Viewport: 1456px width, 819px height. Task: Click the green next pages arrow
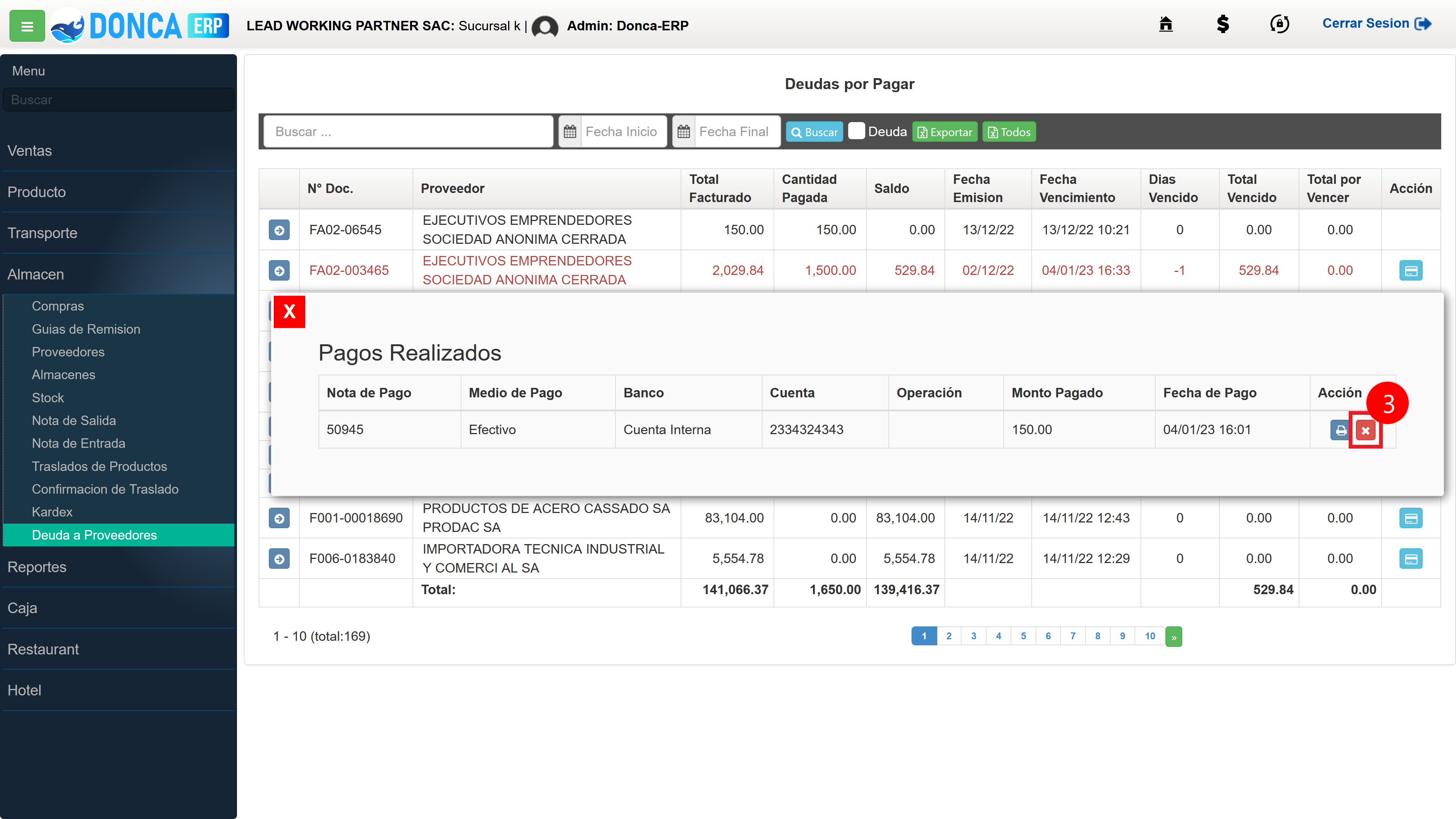tap(1174, 637)
